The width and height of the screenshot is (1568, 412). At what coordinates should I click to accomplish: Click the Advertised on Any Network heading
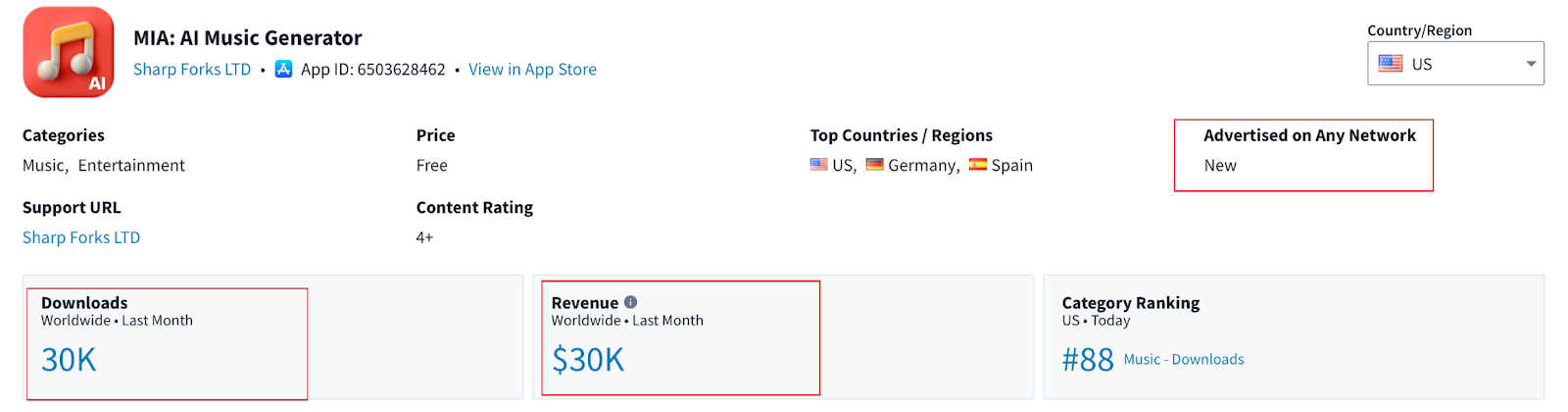1309,135
